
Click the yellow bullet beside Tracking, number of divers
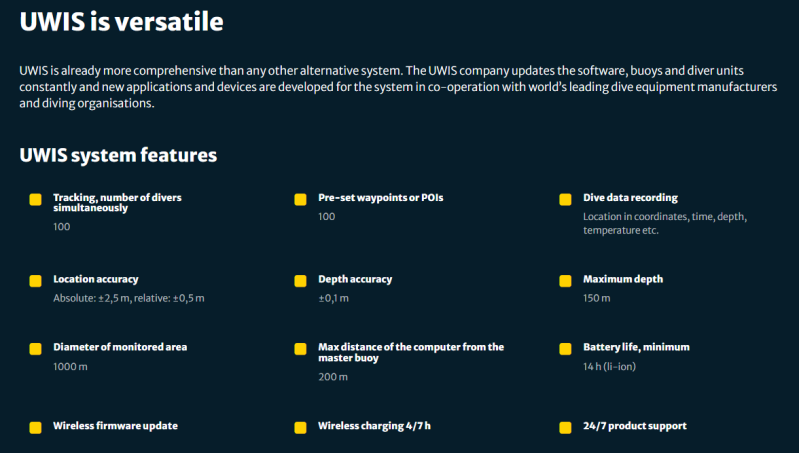35,200
